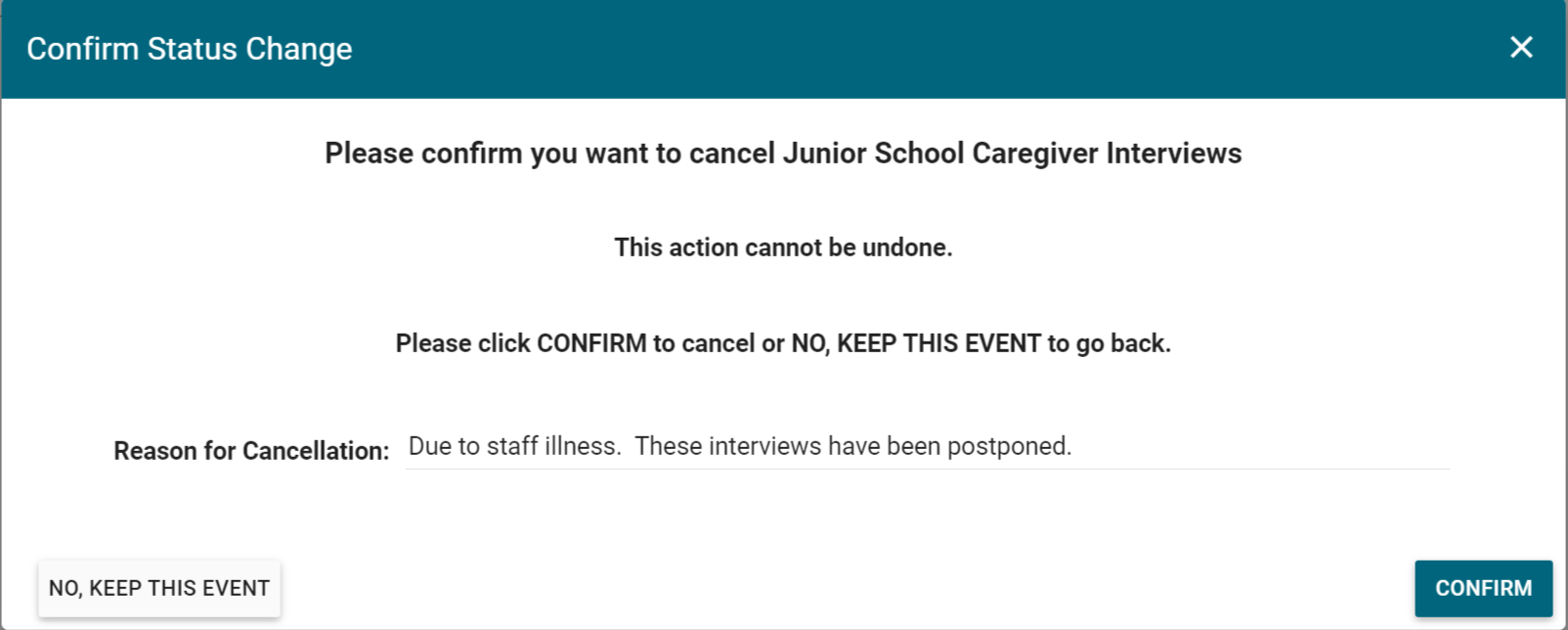
Task: Confirm cancellation of the caregiver interviews
Action: point(1483,588)
